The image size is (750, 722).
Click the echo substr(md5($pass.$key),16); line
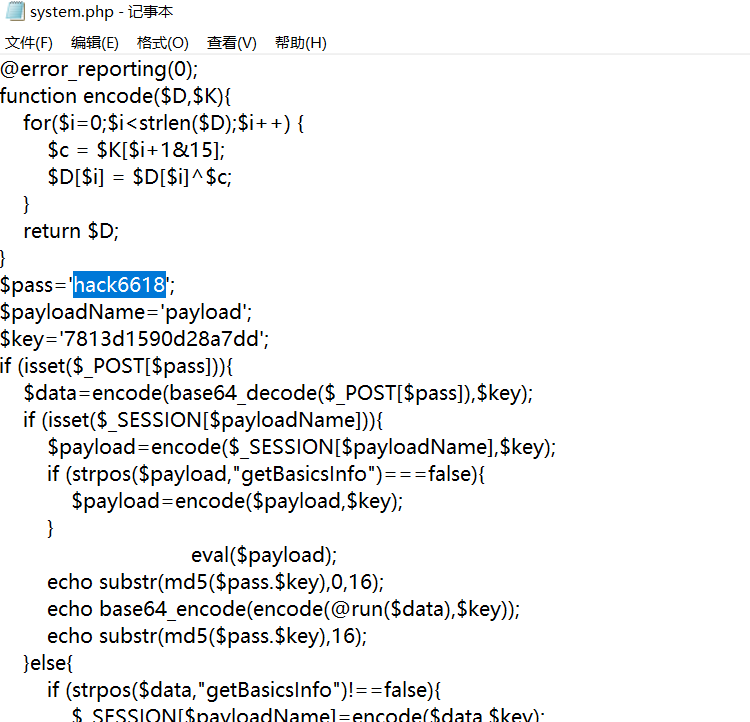[x=207, y=636]
